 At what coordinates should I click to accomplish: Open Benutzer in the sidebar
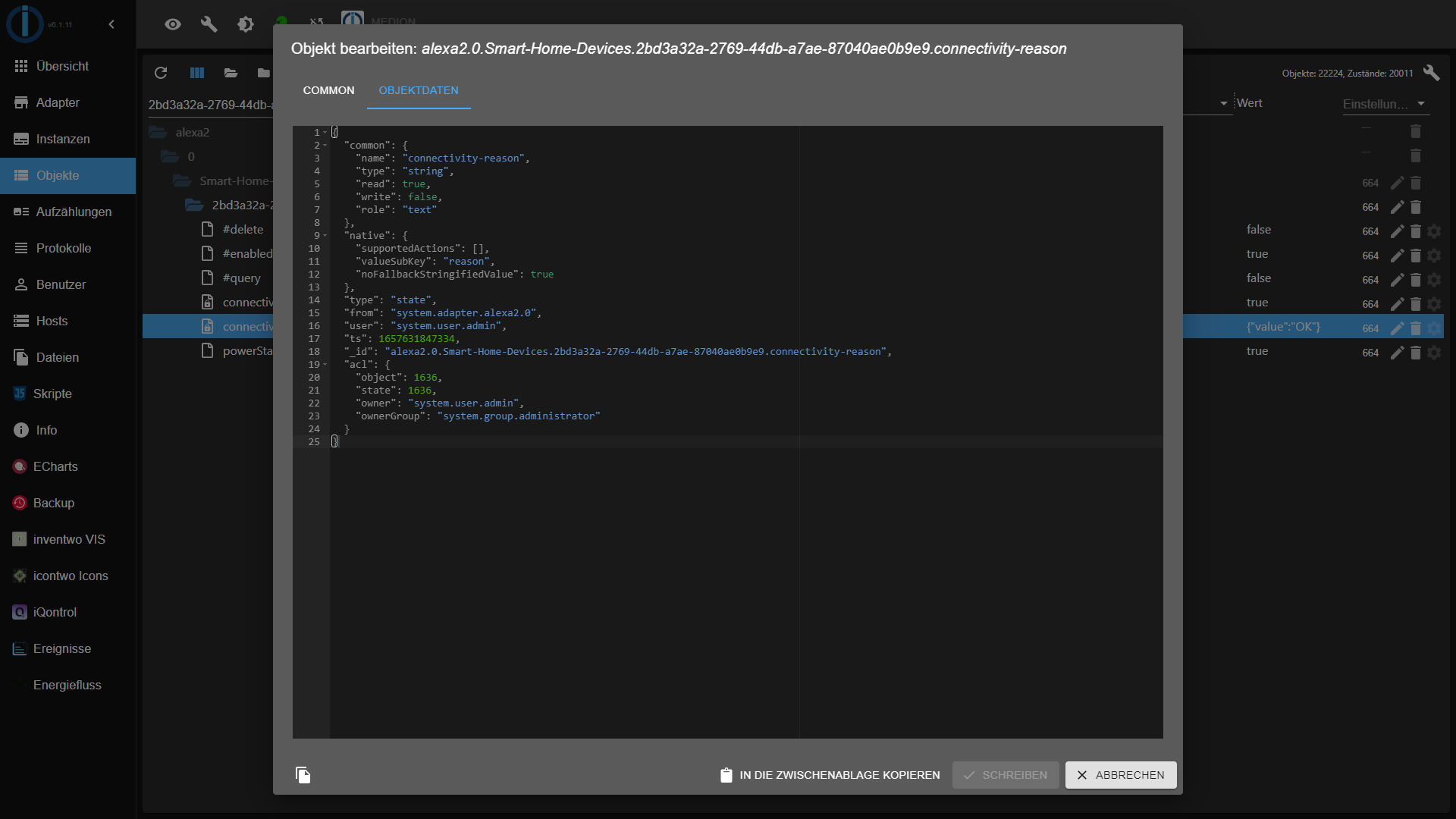(x=67, y=284)
